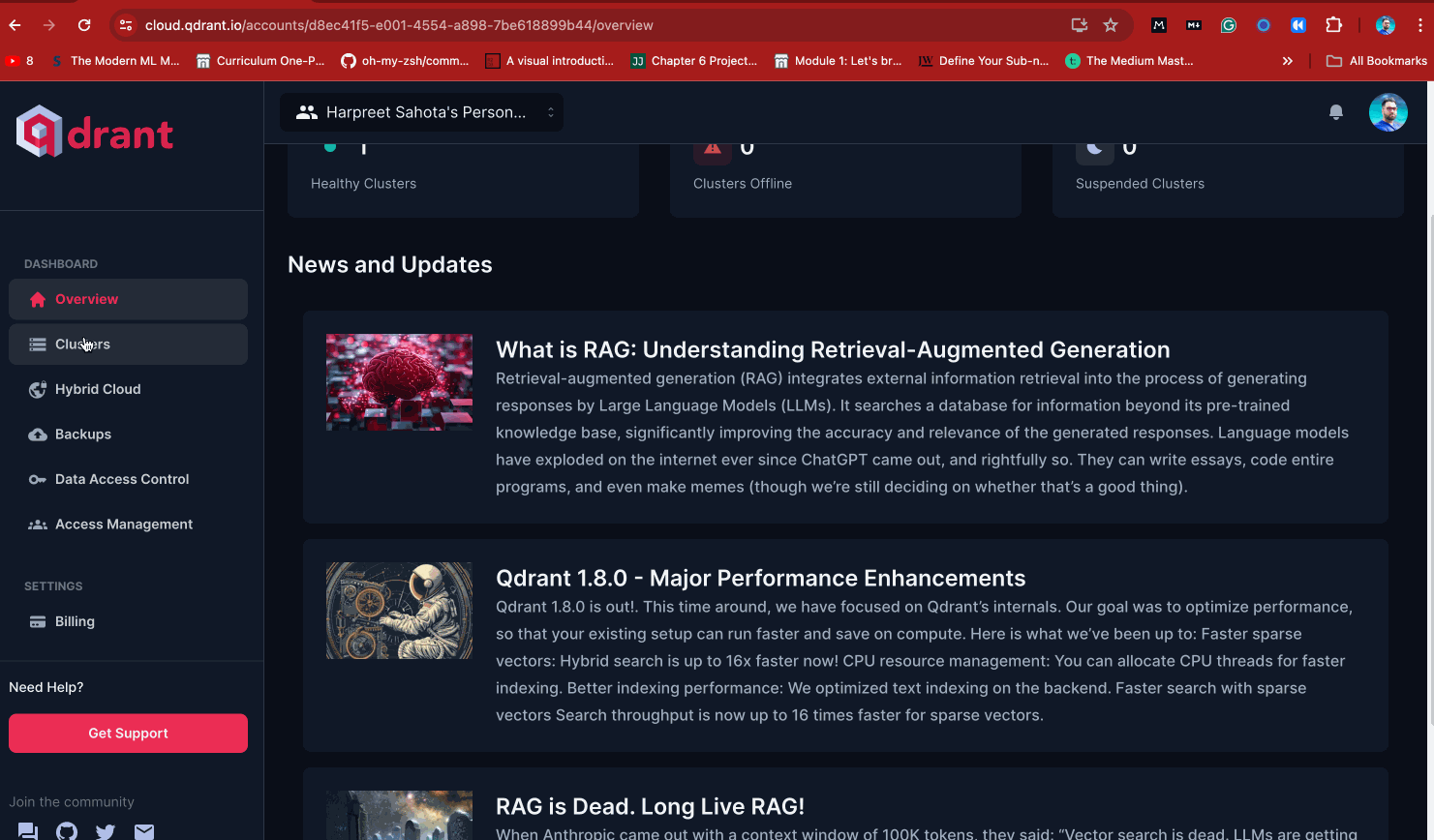The height and width of the screenshot is (840, 1434).
Task: Open the Hybrid Cloud section
Action: tap(128, 389)
